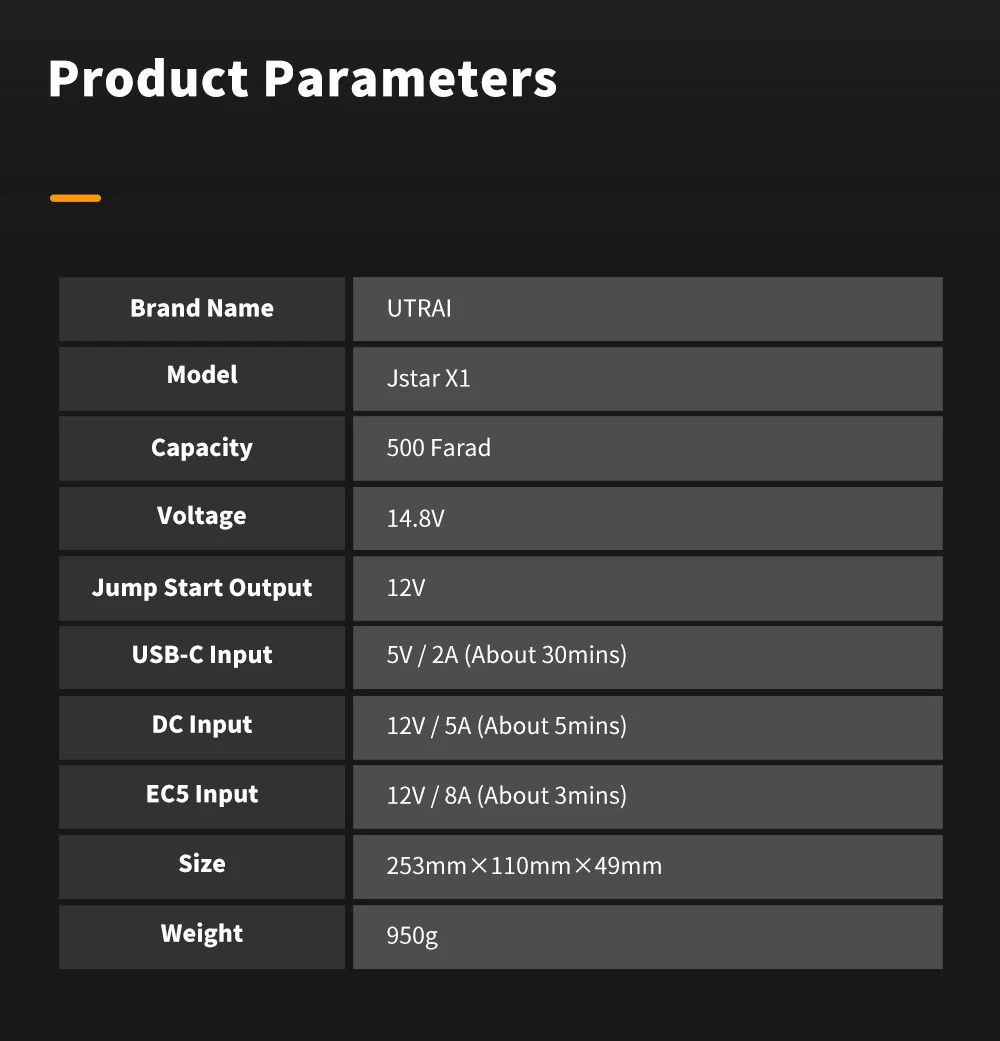Click the orange accent bar under heading

[x=75, y=198]
